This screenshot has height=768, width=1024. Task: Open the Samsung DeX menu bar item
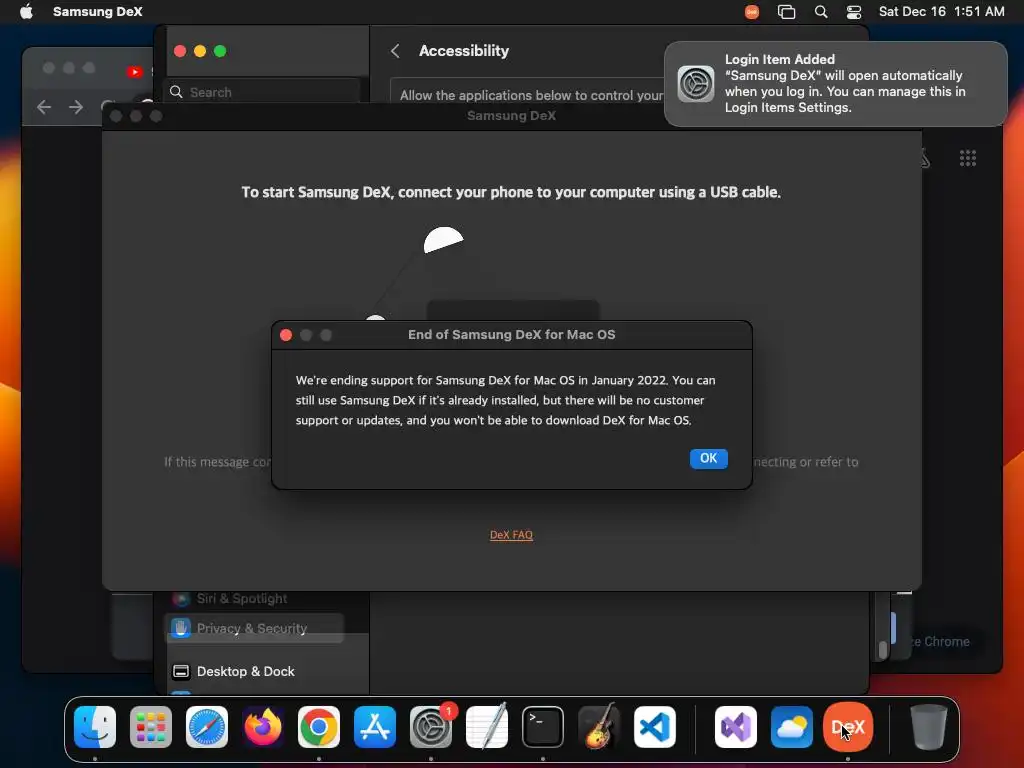97,12
